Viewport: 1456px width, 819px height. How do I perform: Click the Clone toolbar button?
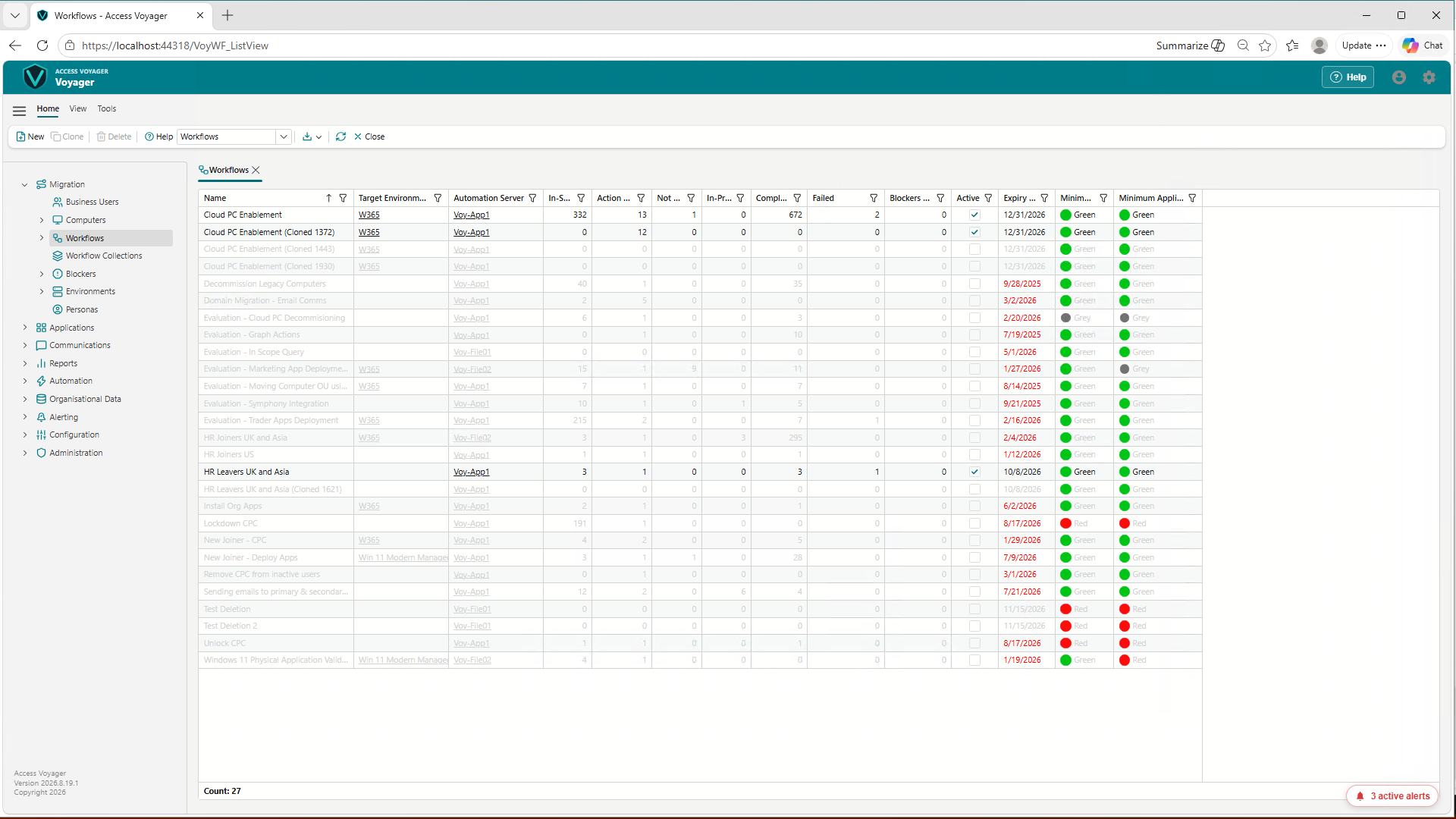[67, 137]
